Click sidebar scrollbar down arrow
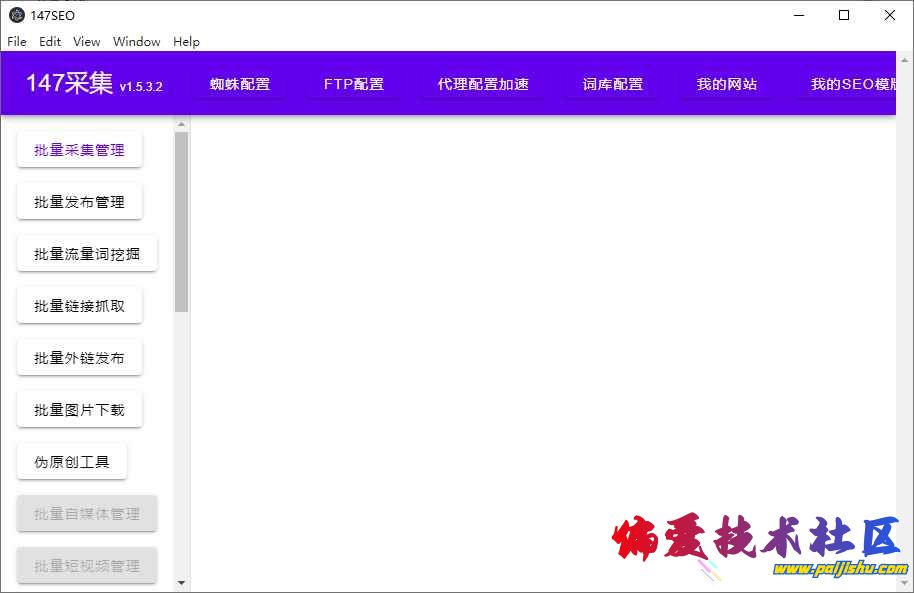Image resolution: width=914 pixels, height=593 pixels. point(181,582)
